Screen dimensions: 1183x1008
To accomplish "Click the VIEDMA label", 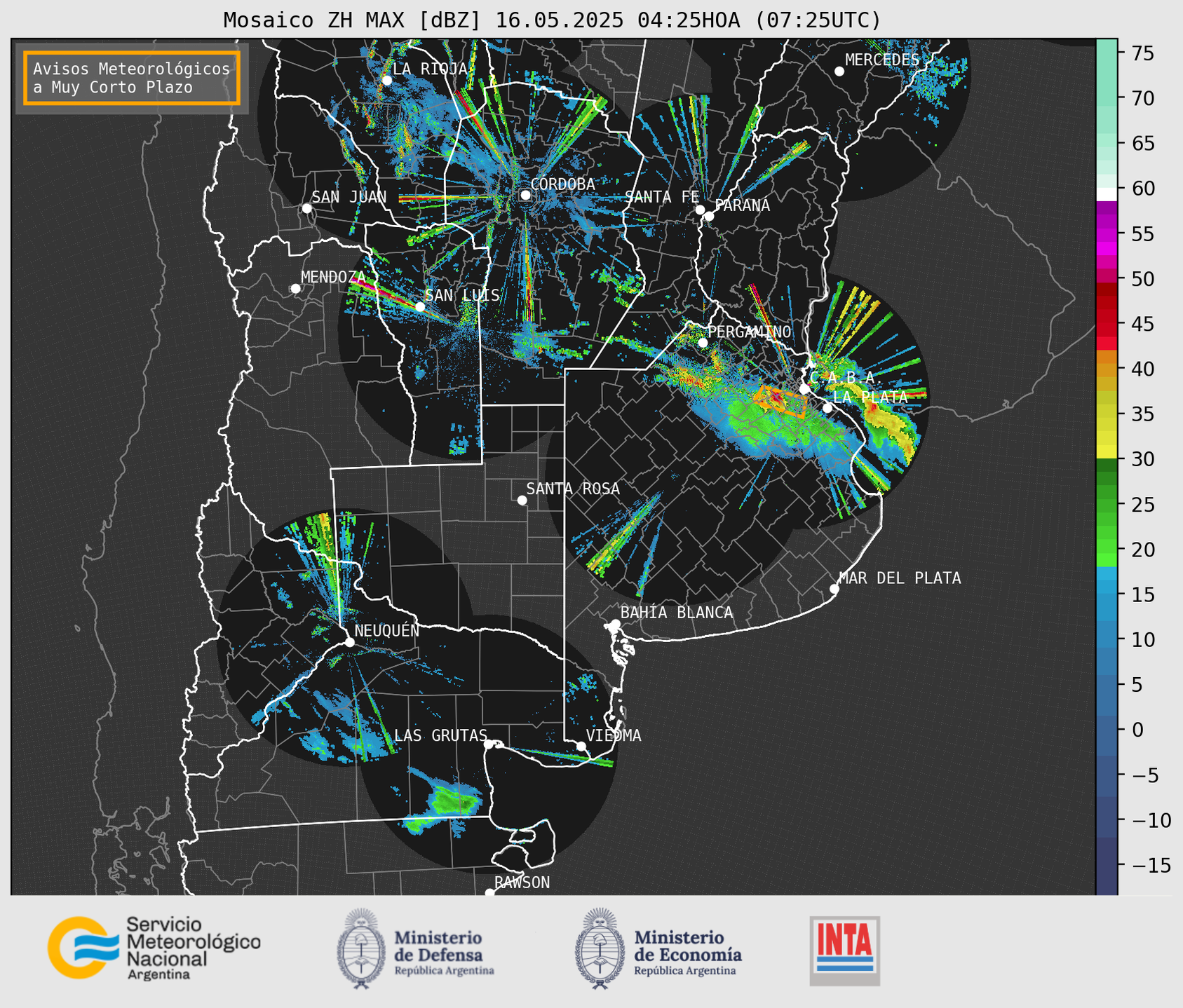I will pyautogui.click(x=614, y=735).
